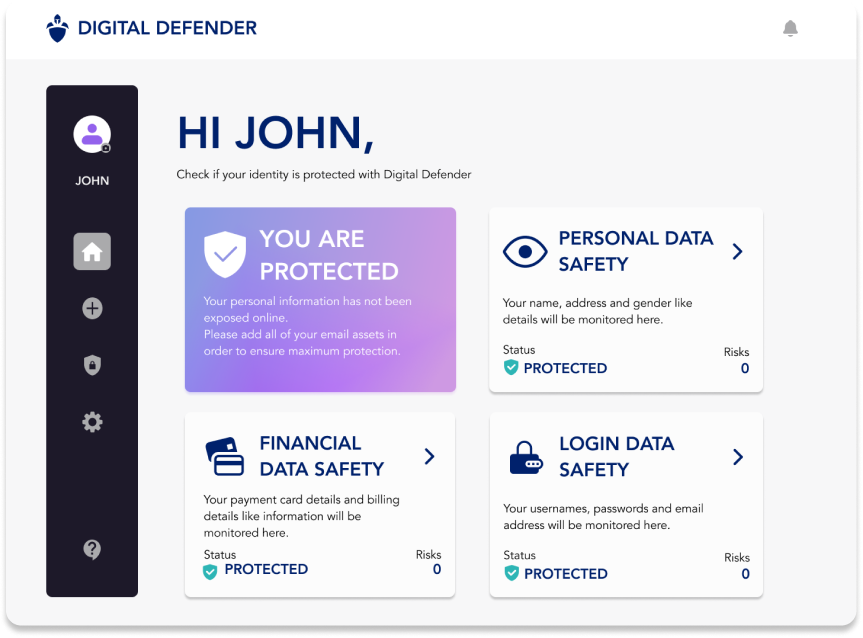The width and height of the screenshot is (863, 638).
Task: Go to the Home dashboard icon
Action: click(x=92, y=252)
